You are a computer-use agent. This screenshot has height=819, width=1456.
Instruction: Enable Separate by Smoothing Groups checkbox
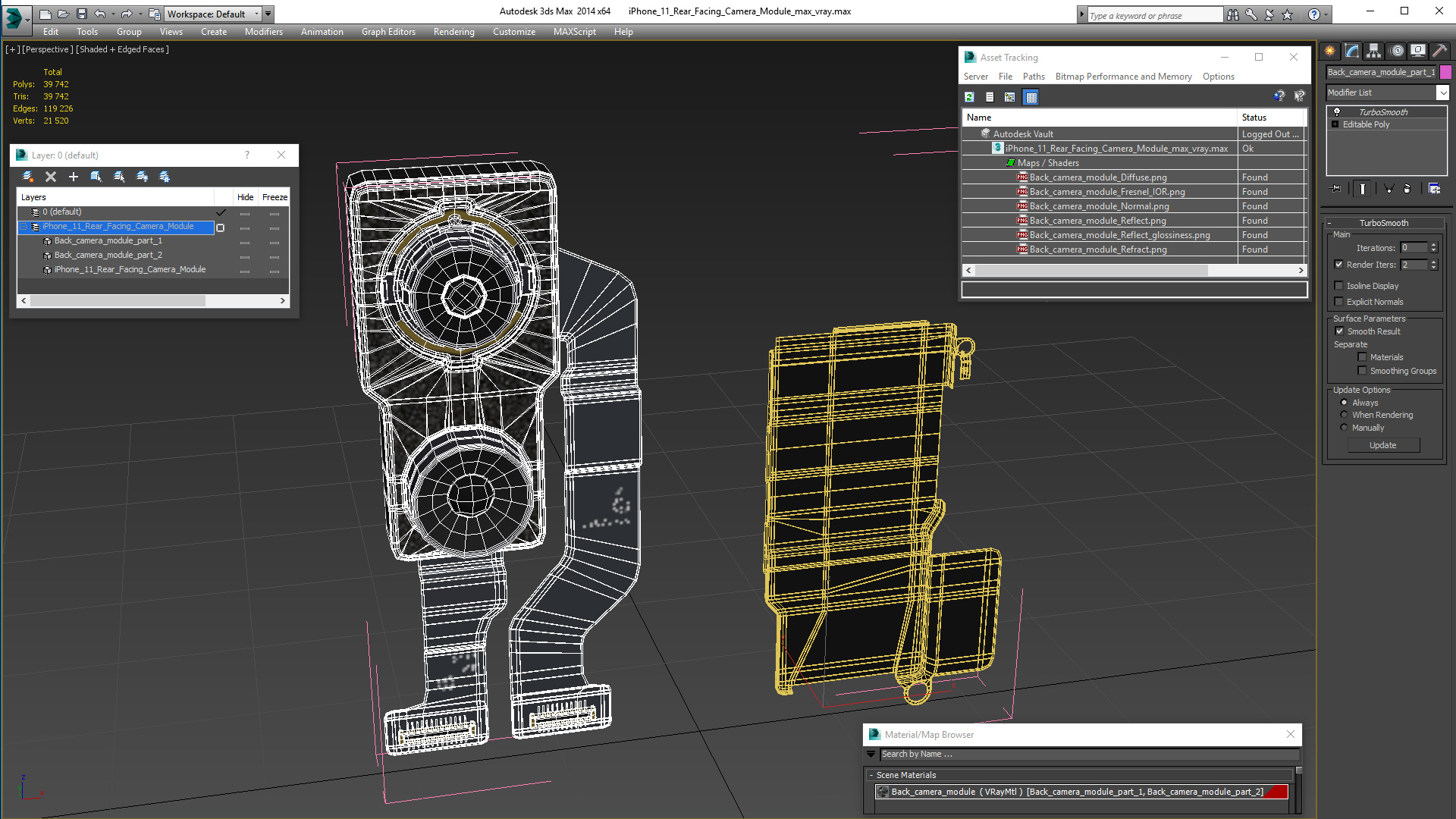coord(1362,371)
